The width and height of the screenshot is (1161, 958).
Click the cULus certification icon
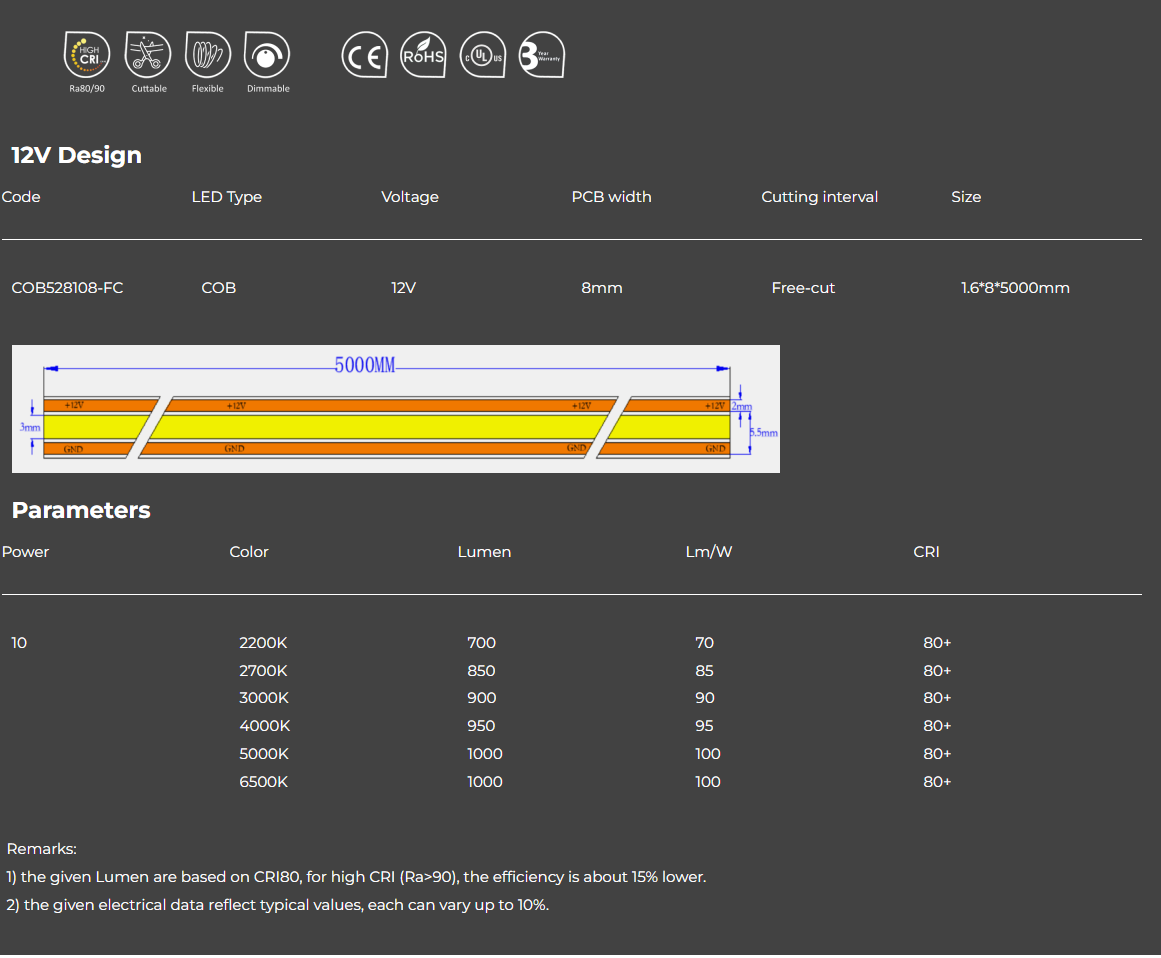[482, 55]
